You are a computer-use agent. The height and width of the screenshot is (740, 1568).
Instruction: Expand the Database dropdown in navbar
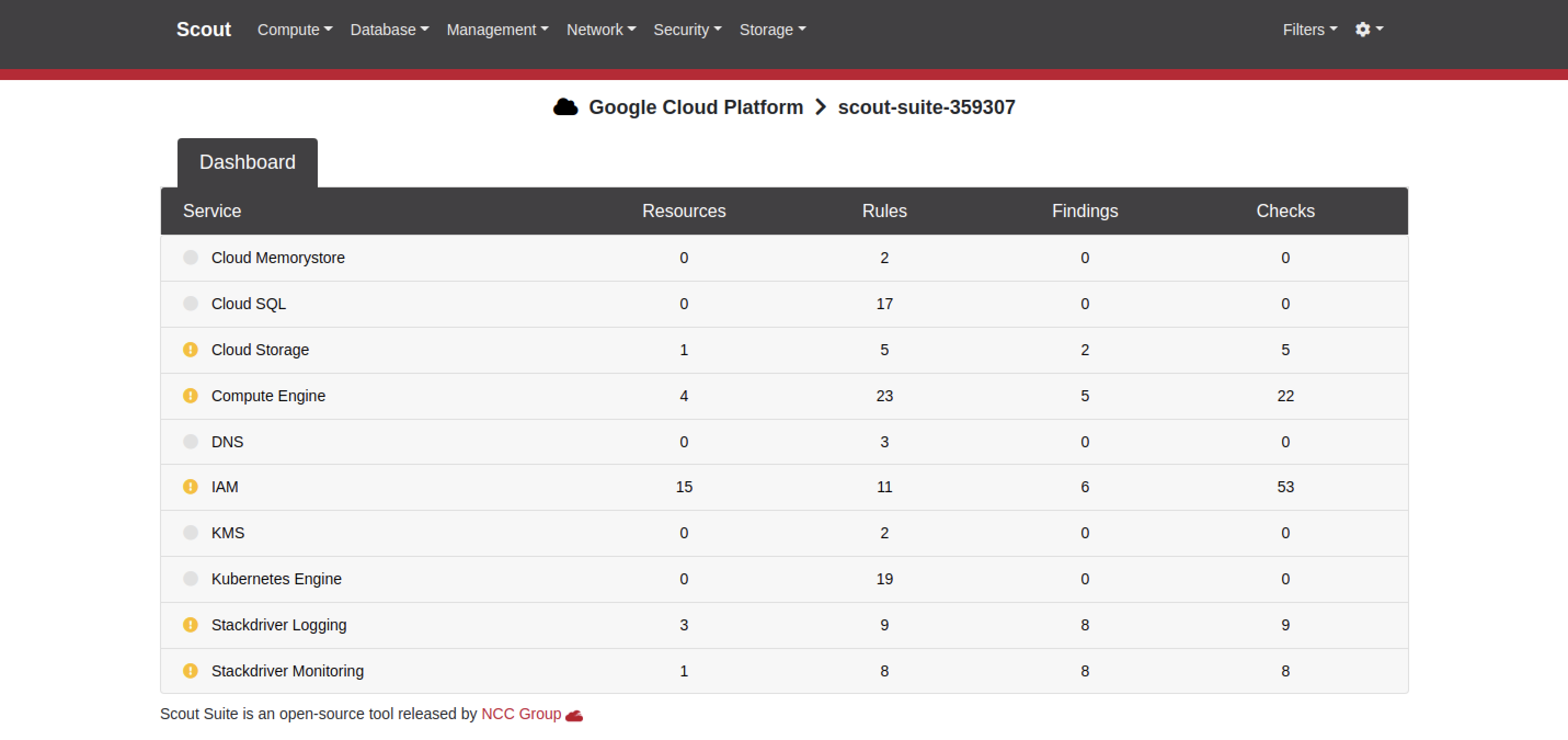coord(389,29)
